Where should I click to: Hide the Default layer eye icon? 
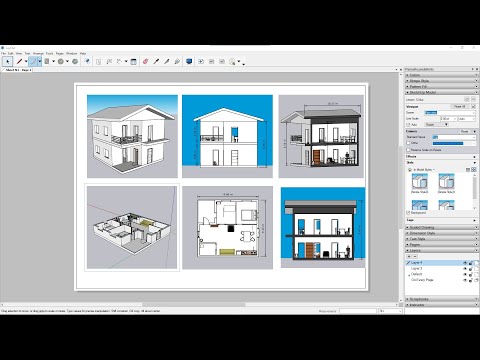[x=465, y=274]
